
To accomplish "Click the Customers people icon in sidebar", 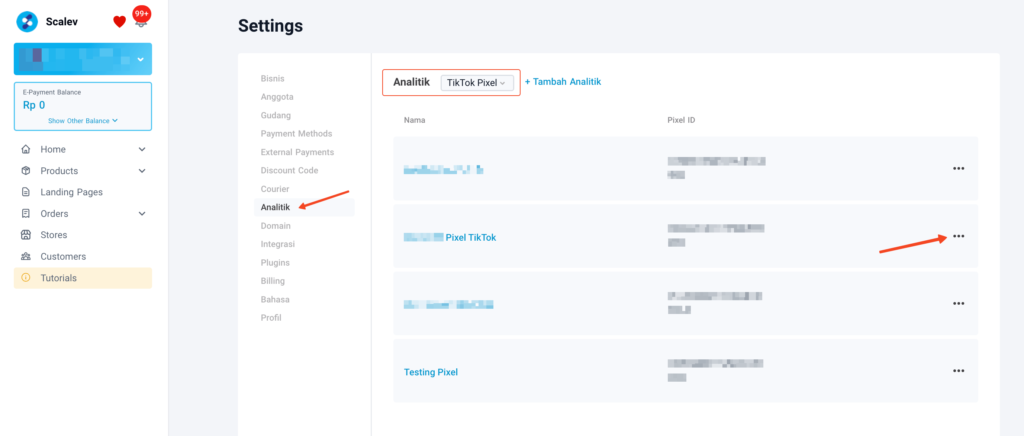I will point(26,257).
